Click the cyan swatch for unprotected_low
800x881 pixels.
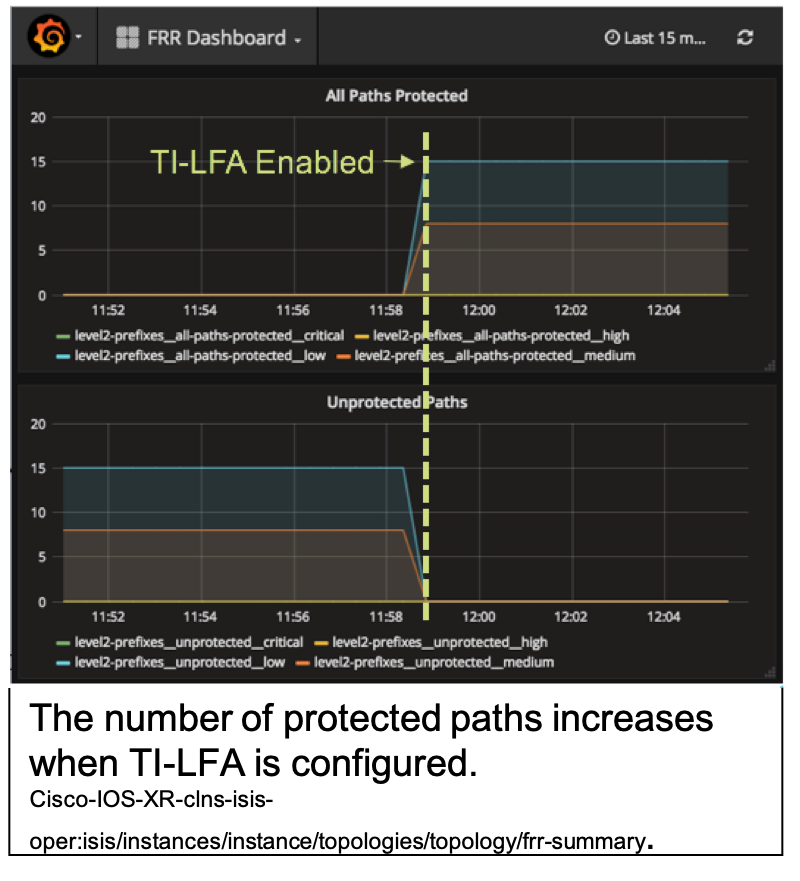pos(63,663)
